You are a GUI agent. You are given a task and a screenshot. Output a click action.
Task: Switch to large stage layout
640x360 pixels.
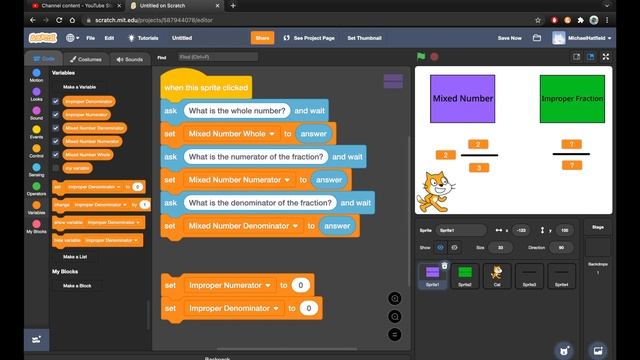pyautogui.click(x=591, y=57)
